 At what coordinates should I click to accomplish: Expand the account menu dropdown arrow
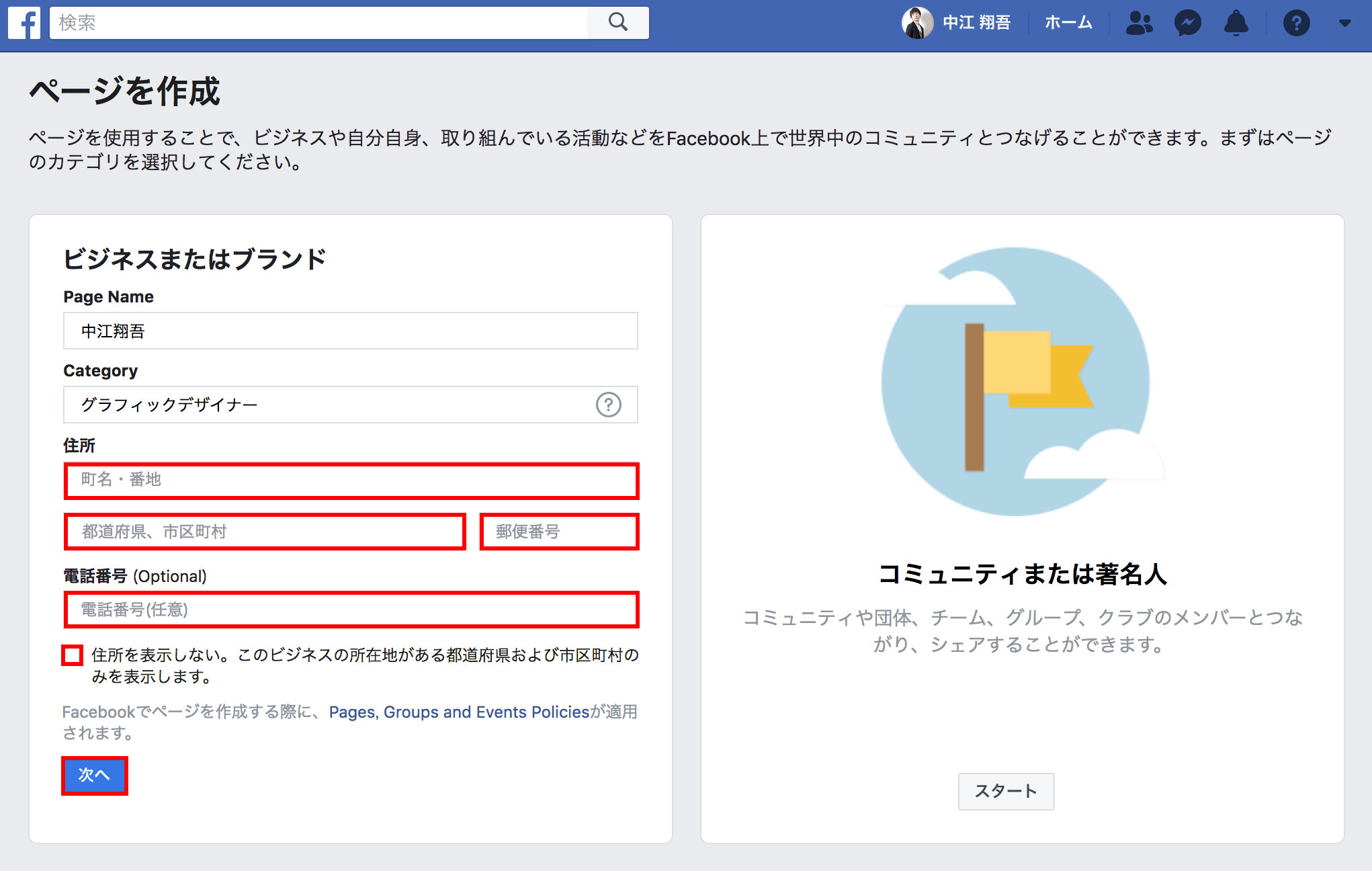[x=1344, y=23]
